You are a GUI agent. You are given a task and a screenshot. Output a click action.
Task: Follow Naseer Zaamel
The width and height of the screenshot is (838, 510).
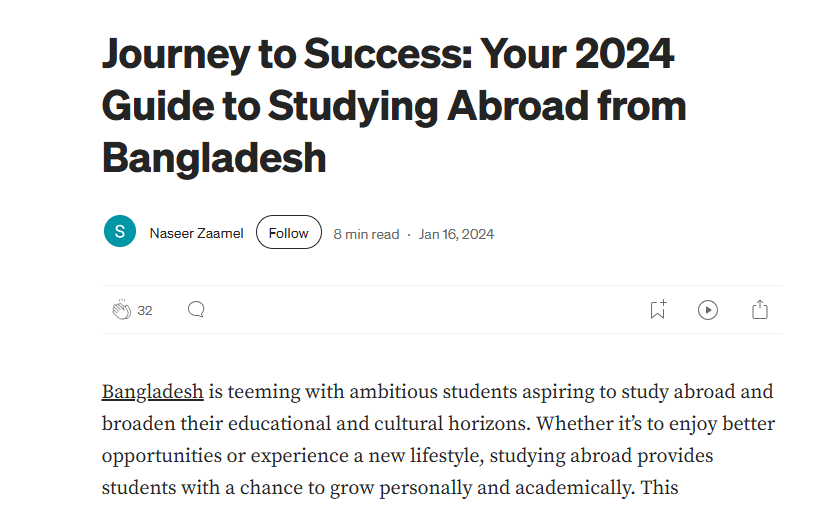coord(289,233)
